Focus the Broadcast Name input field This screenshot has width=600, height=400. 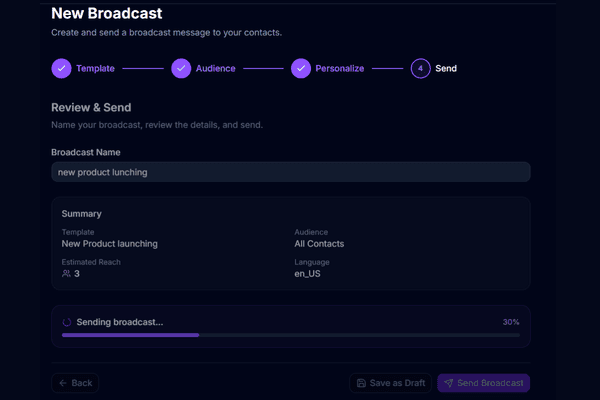pyautogui.click(x=291, y=172)
